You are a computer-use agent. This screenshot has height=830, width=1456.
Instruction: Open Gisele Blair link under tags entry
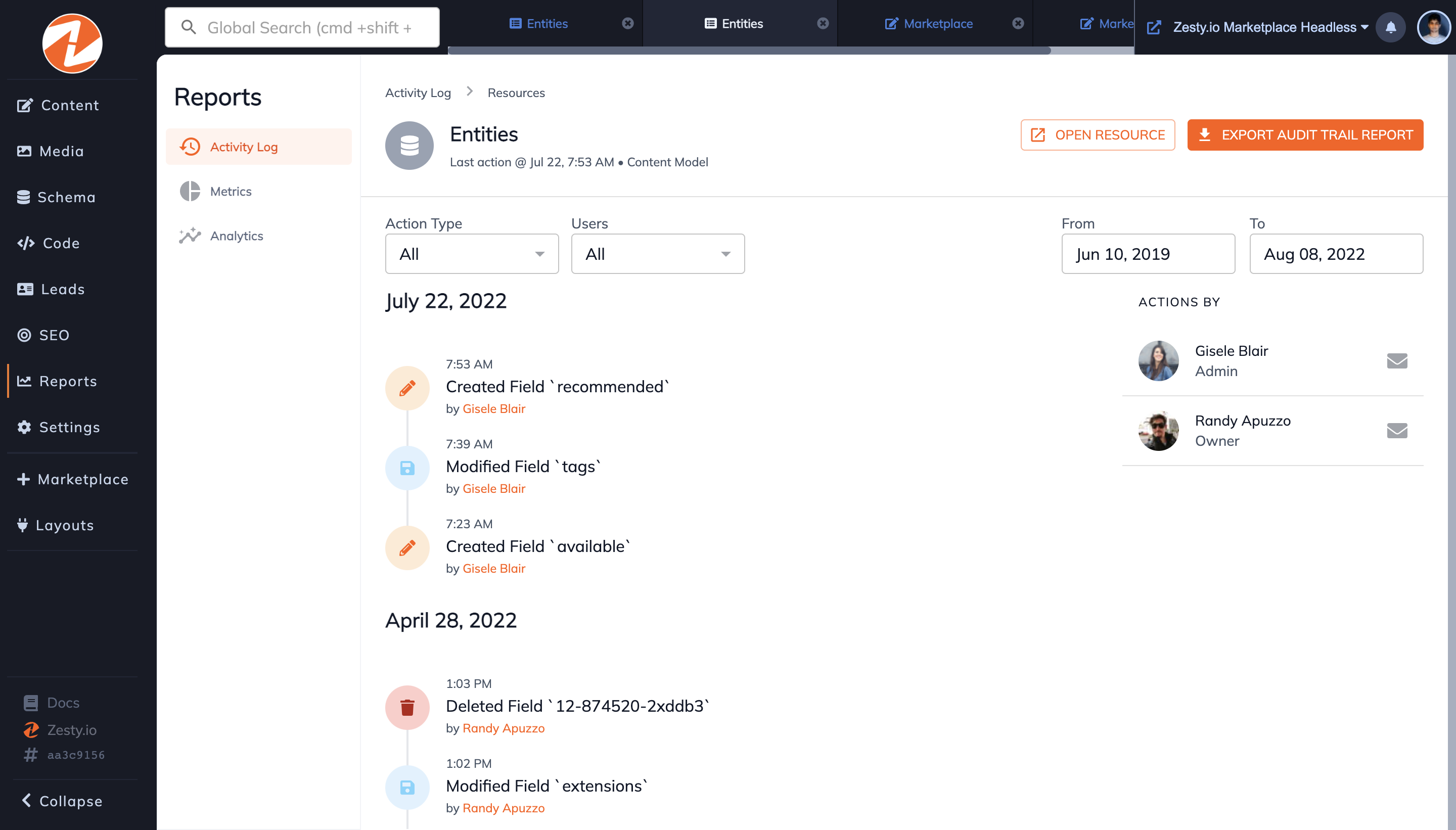point(494,488)
